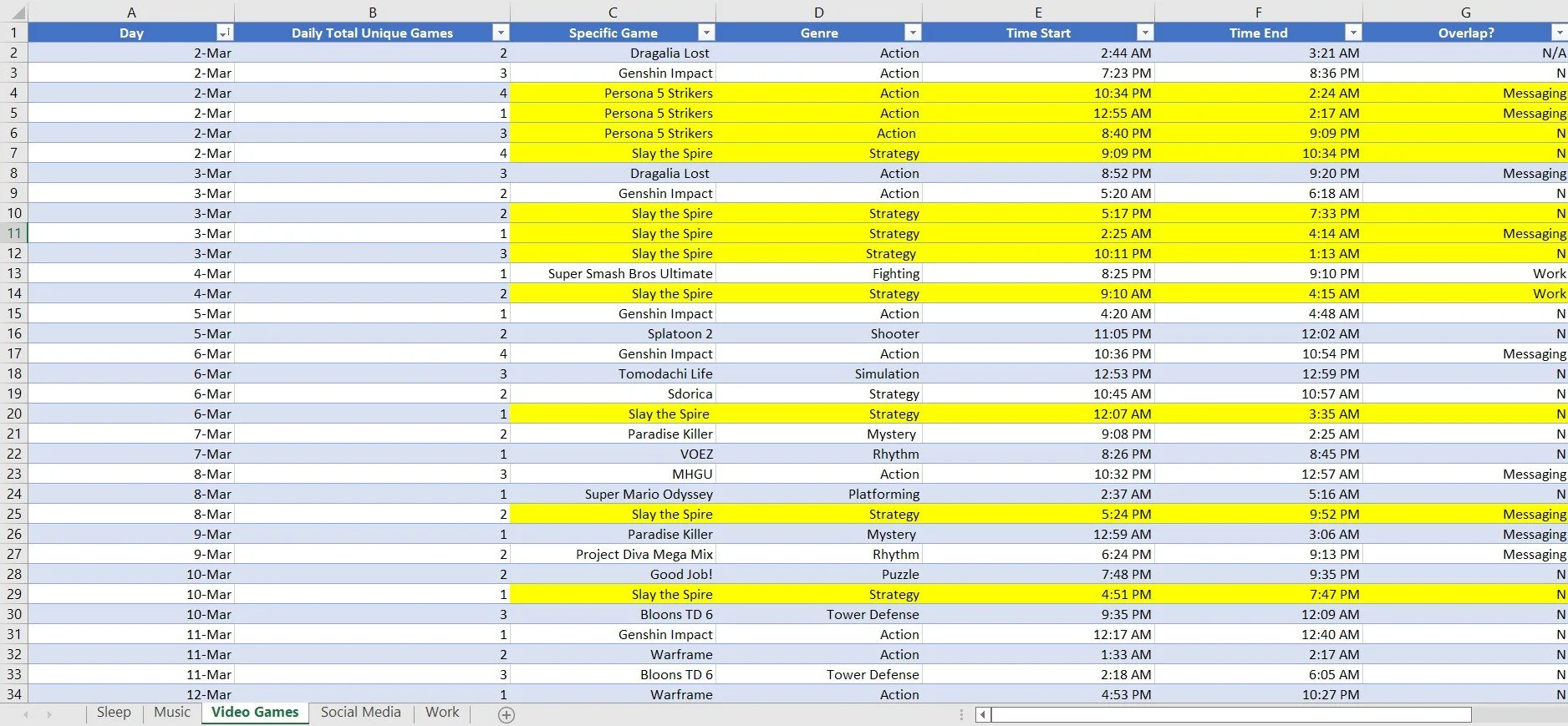Click horizontal scrollbar left arrow

tap(984, 714)
